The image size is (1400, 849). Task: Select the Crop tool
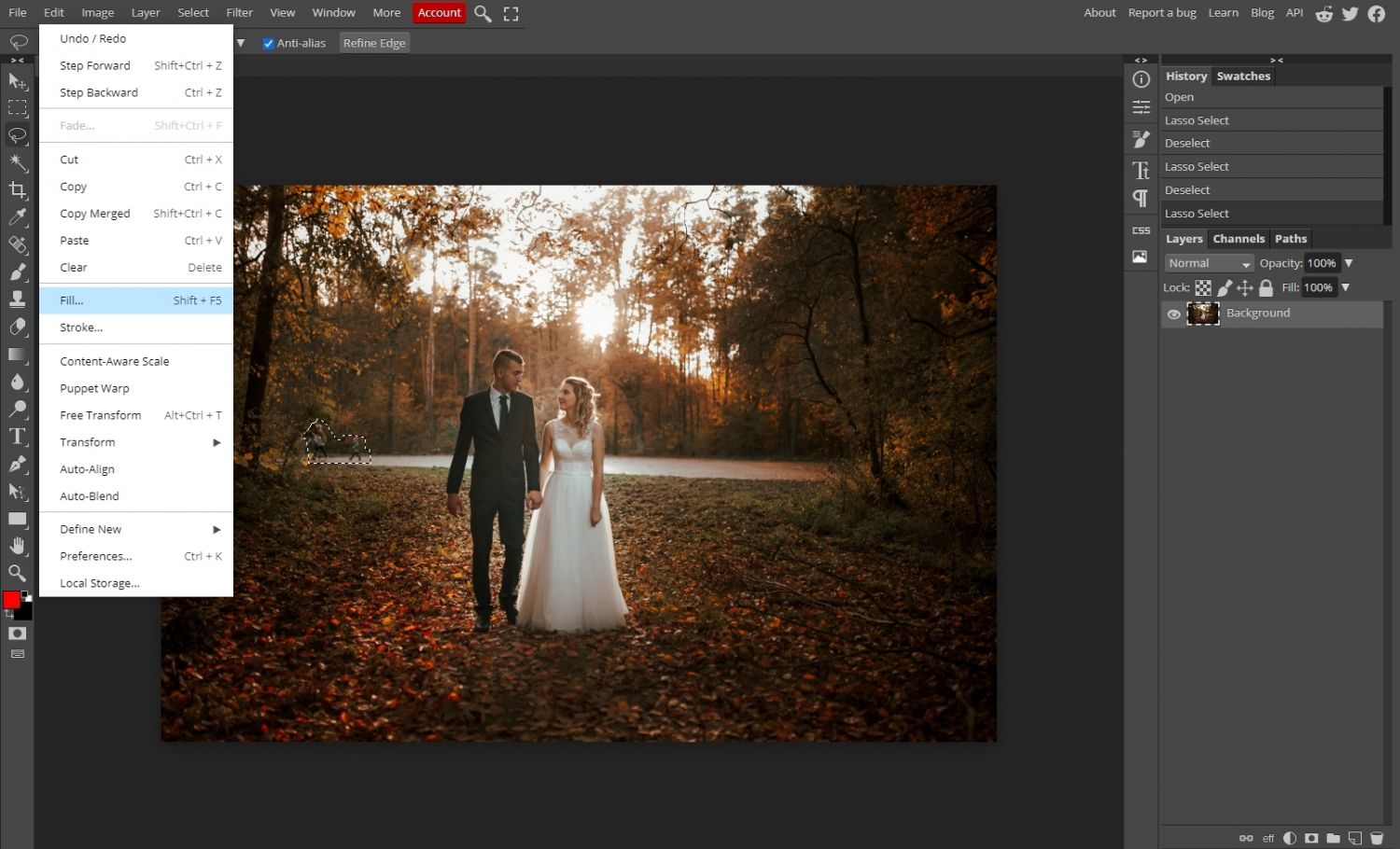(x=17, y=190)
